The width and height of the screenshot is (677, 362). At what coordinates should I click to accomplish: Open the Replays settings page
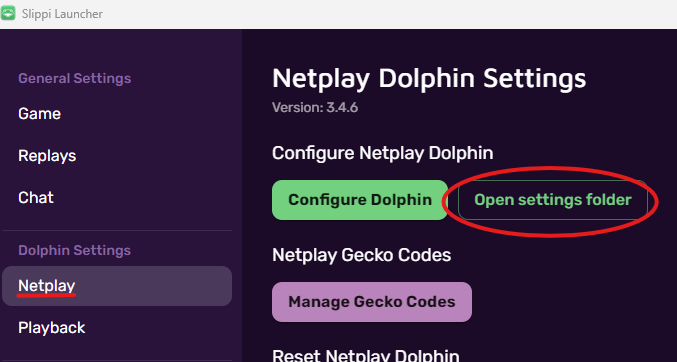[47, 156]
